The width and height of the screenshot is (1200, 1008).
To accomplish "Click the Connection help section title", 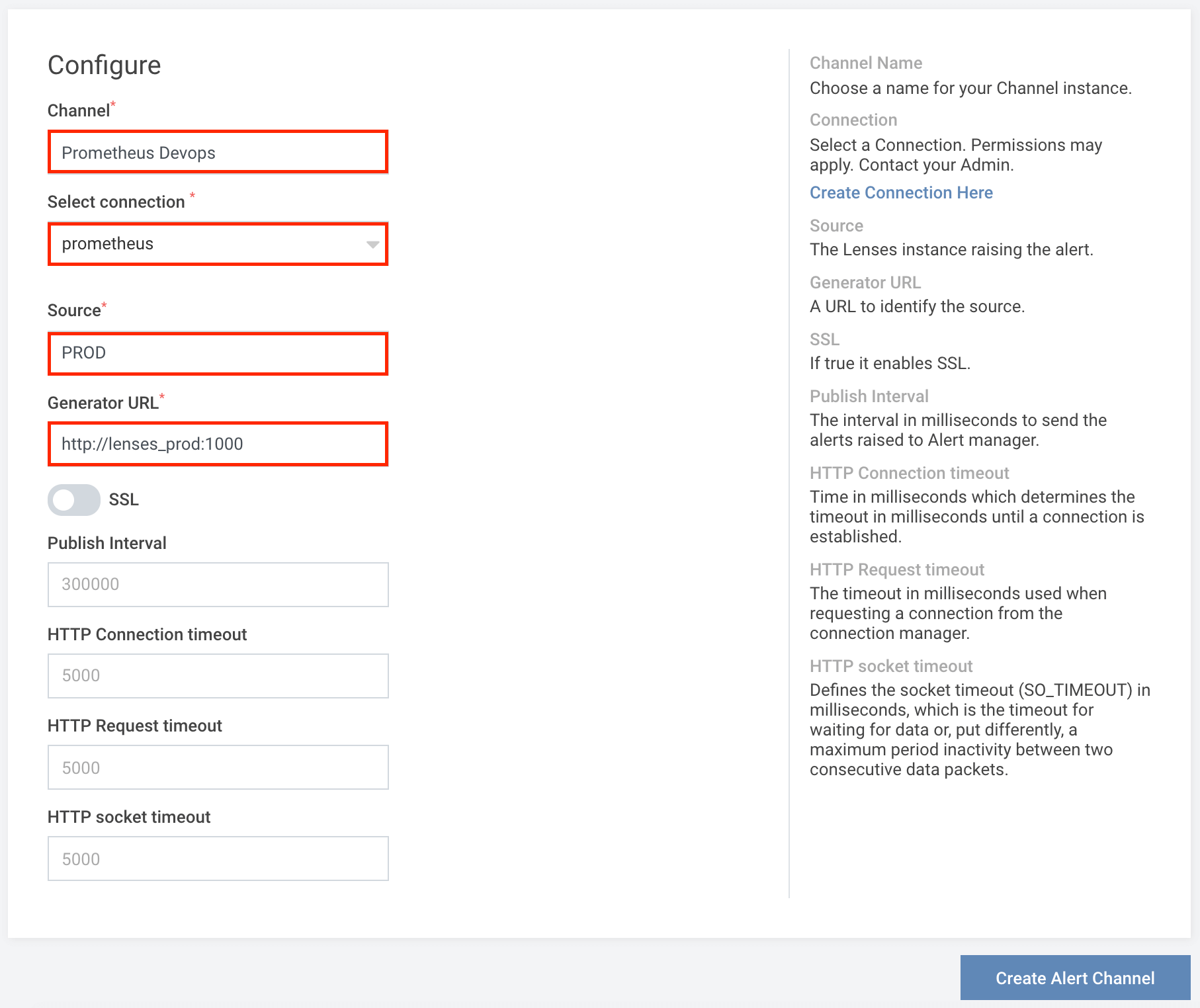I will pos(853,120).
